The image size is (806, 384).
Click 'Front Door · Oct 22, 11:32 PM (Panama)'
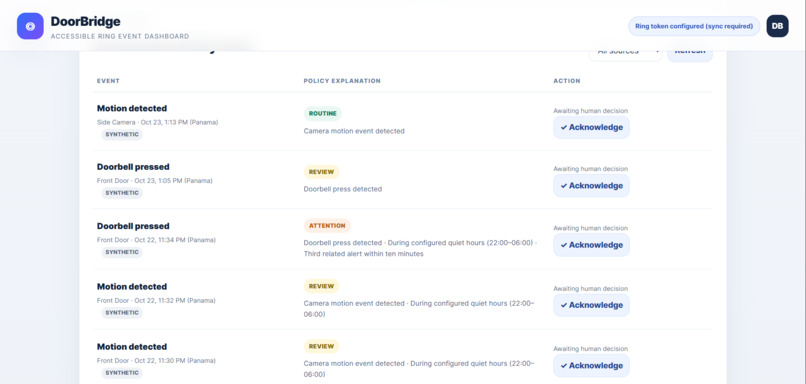(x=156, y=301)
